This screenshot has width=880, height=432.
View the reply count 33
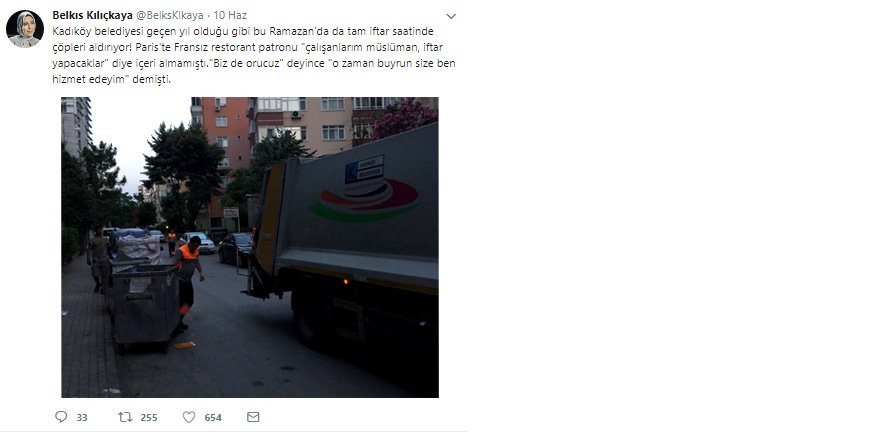click(82, 417)
